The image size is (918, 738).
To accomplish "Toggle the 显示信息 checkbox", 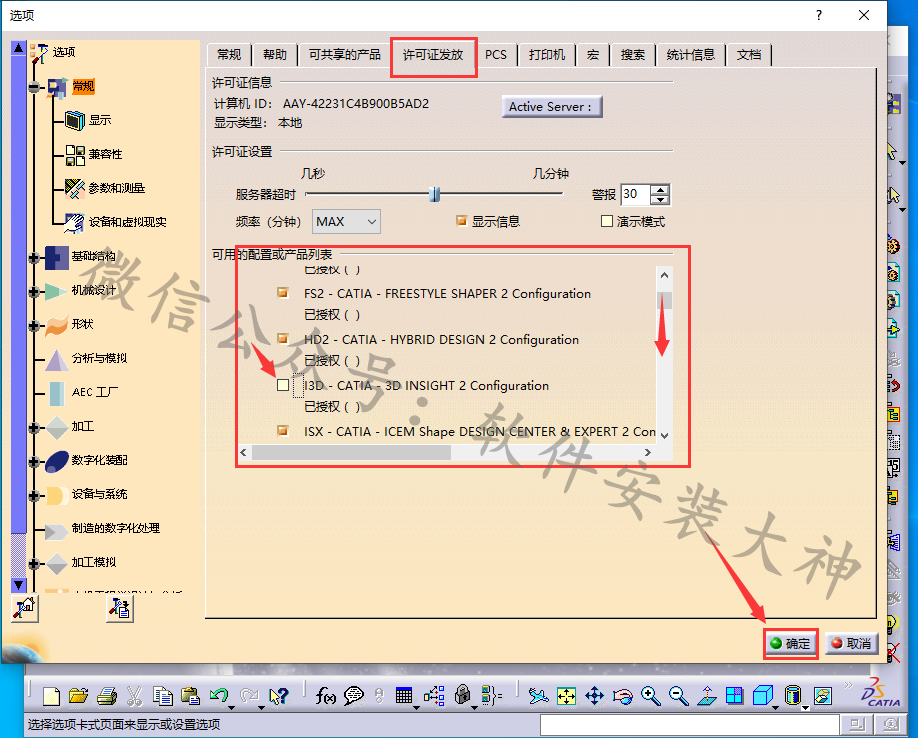I will [x=461, y=221].
